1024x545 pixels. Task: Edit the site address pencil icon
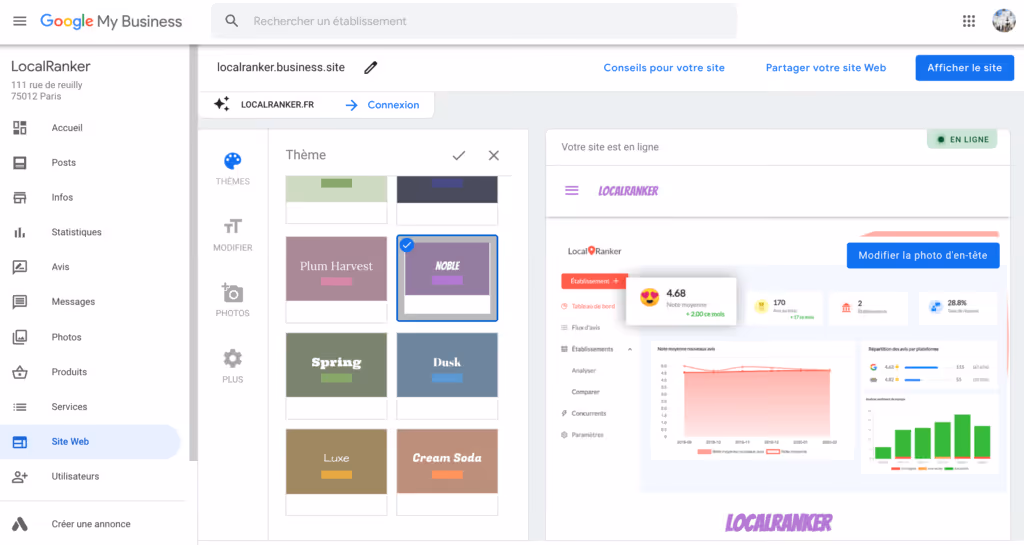click(x=370, y=67)
